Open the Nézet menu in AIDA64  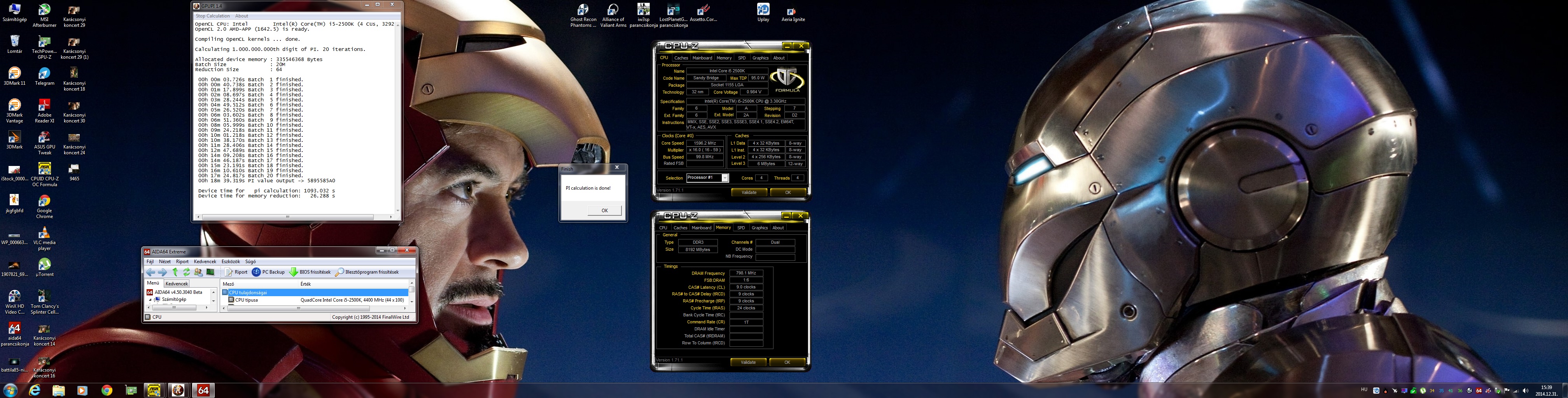(165, 262)
